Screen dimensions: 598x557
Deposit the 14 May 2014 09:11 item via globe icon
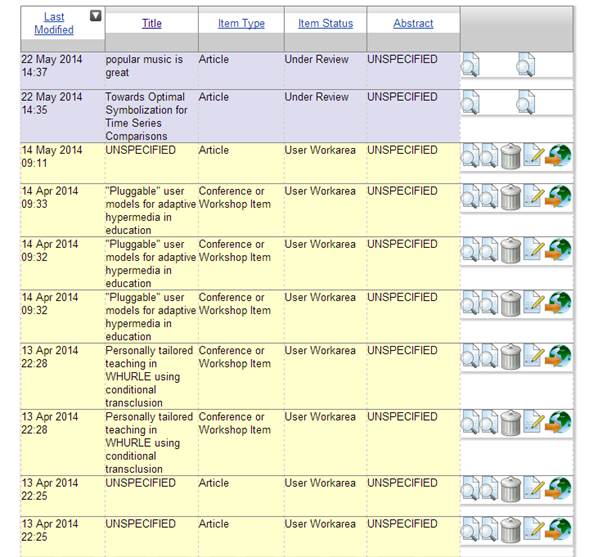coord(558,155)
